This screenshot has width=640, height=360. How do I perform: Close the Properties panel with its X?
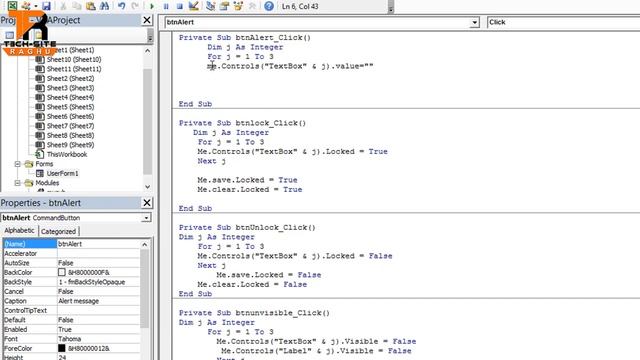coord(147,203)
